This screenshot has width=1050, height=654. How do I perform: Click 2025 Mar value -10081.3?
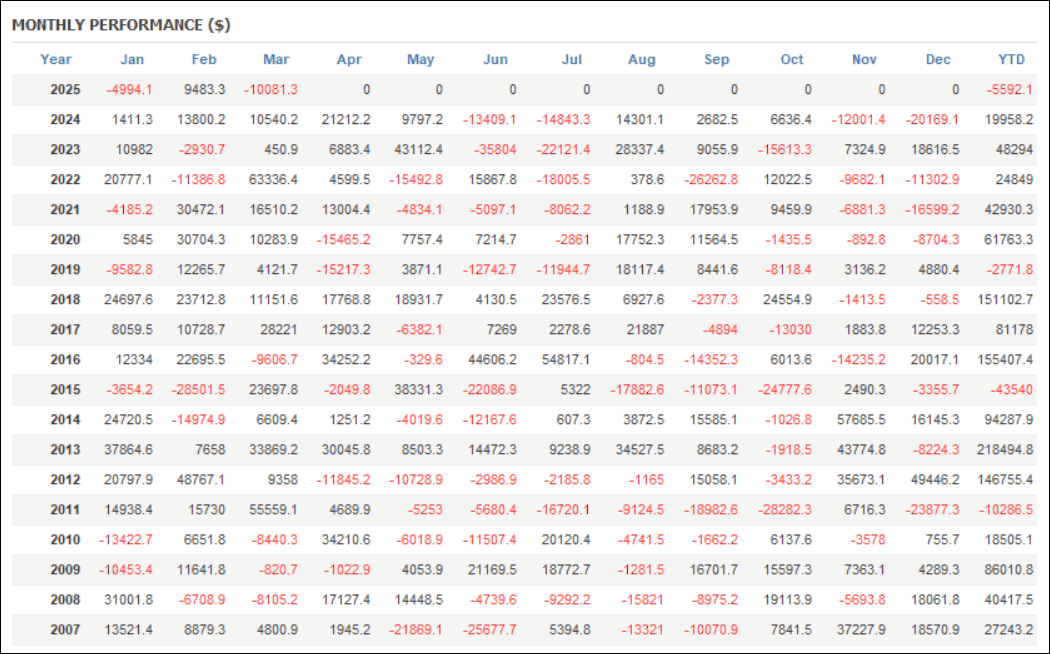[271, 90]
